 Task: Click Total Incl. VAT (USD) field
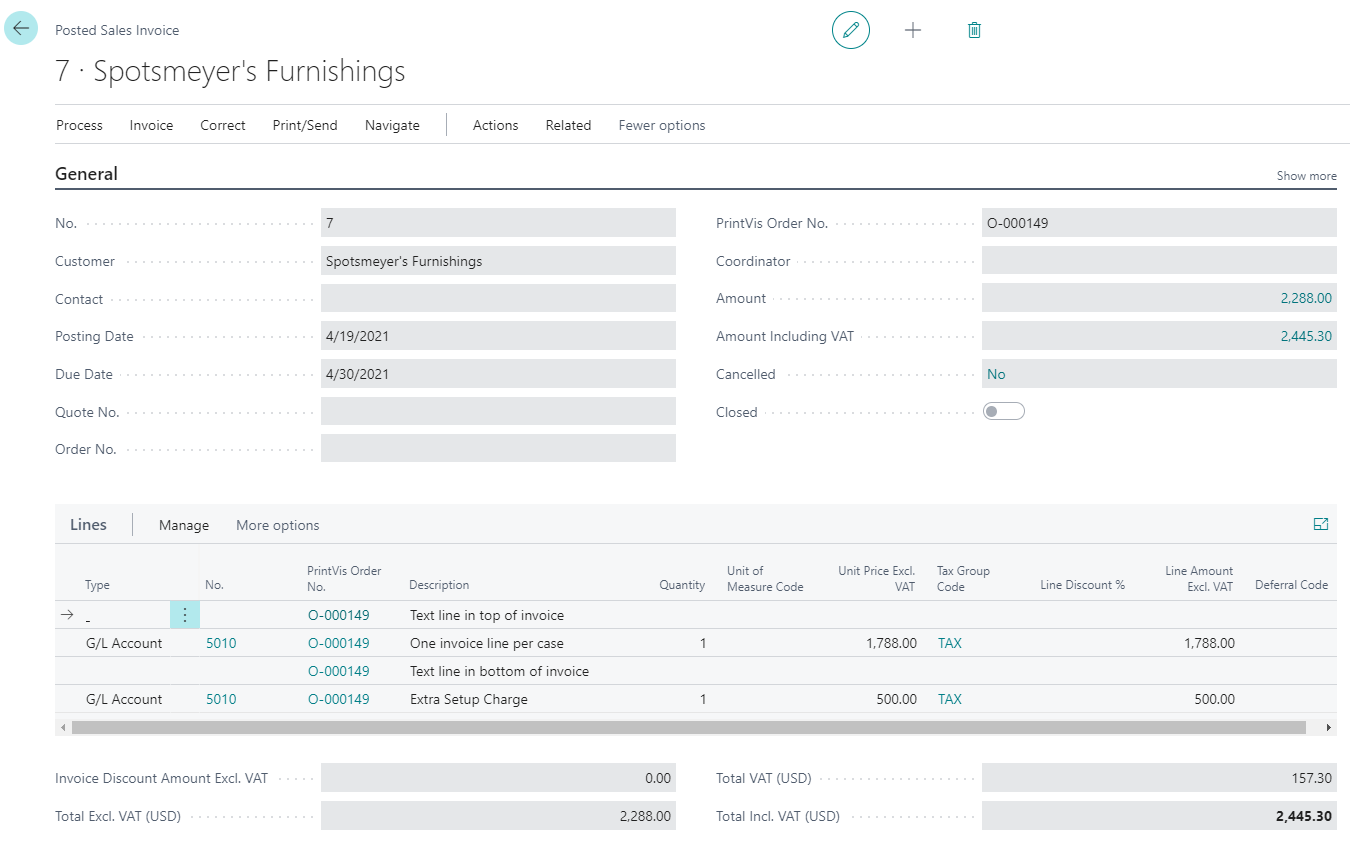1159,815
